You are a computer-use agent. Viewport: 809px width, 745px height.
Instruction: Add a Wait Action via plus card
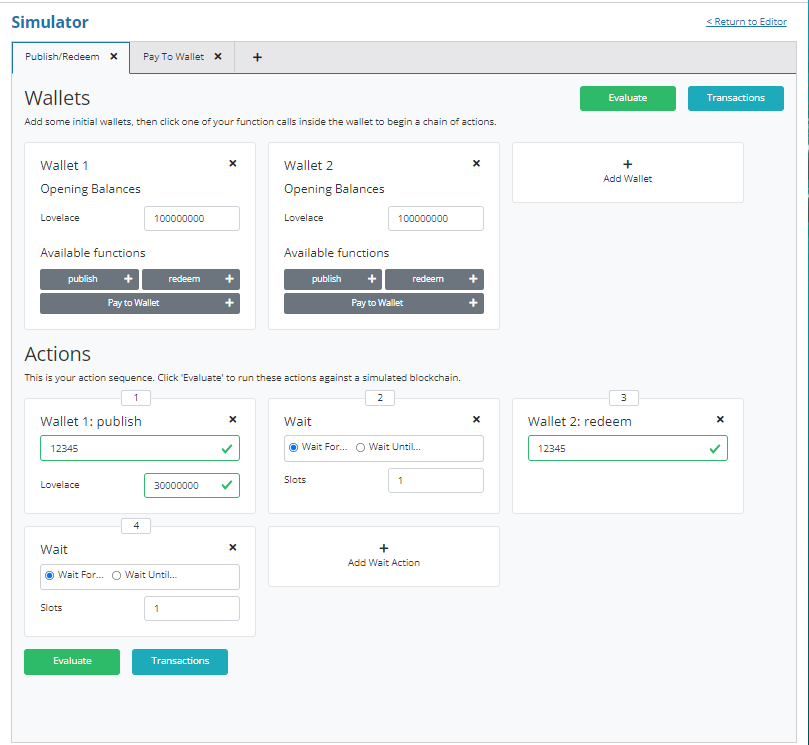pos(383,555)
